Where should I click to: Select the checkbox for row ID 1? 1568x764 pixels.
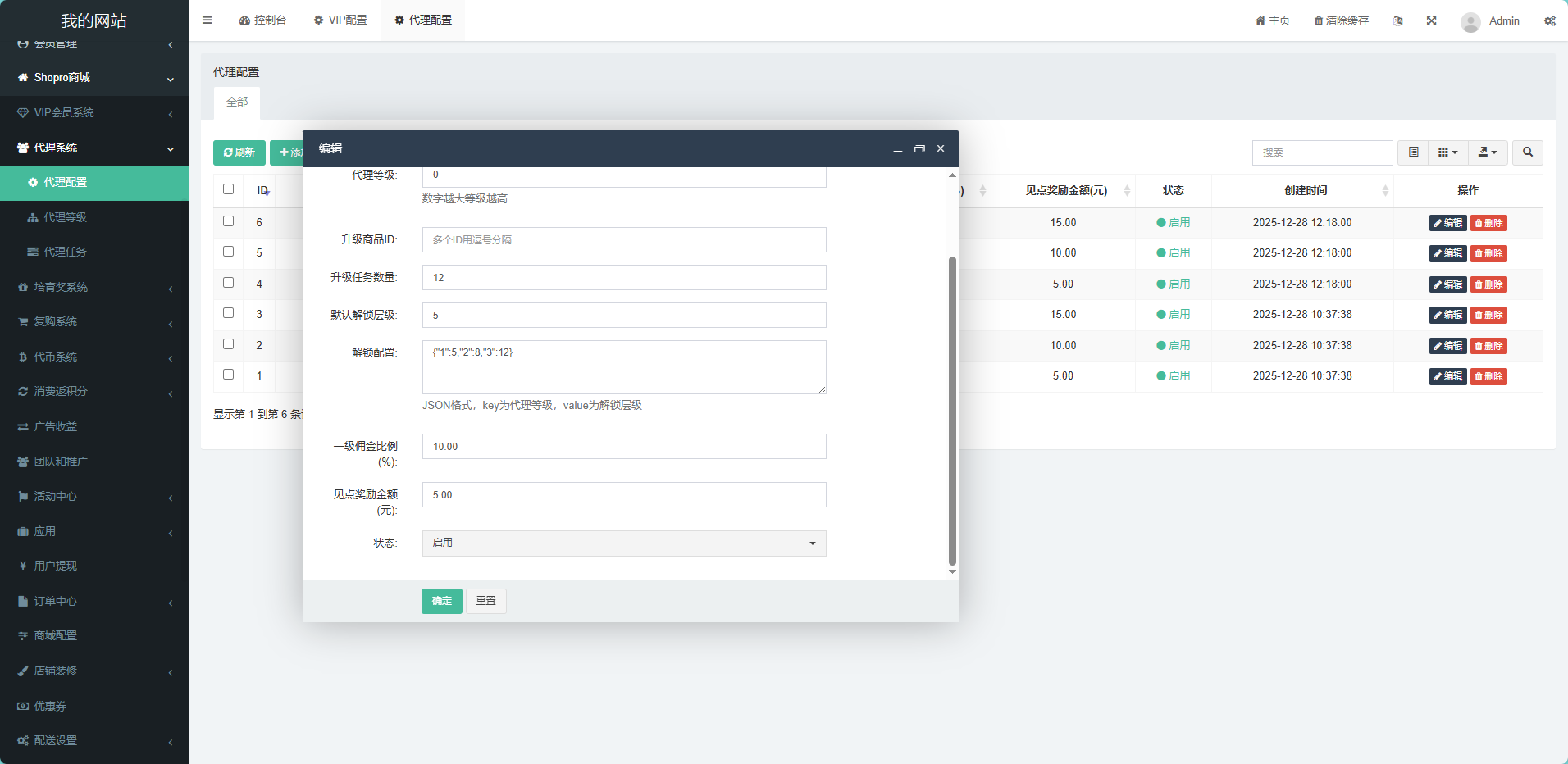[x=229, y=375]
